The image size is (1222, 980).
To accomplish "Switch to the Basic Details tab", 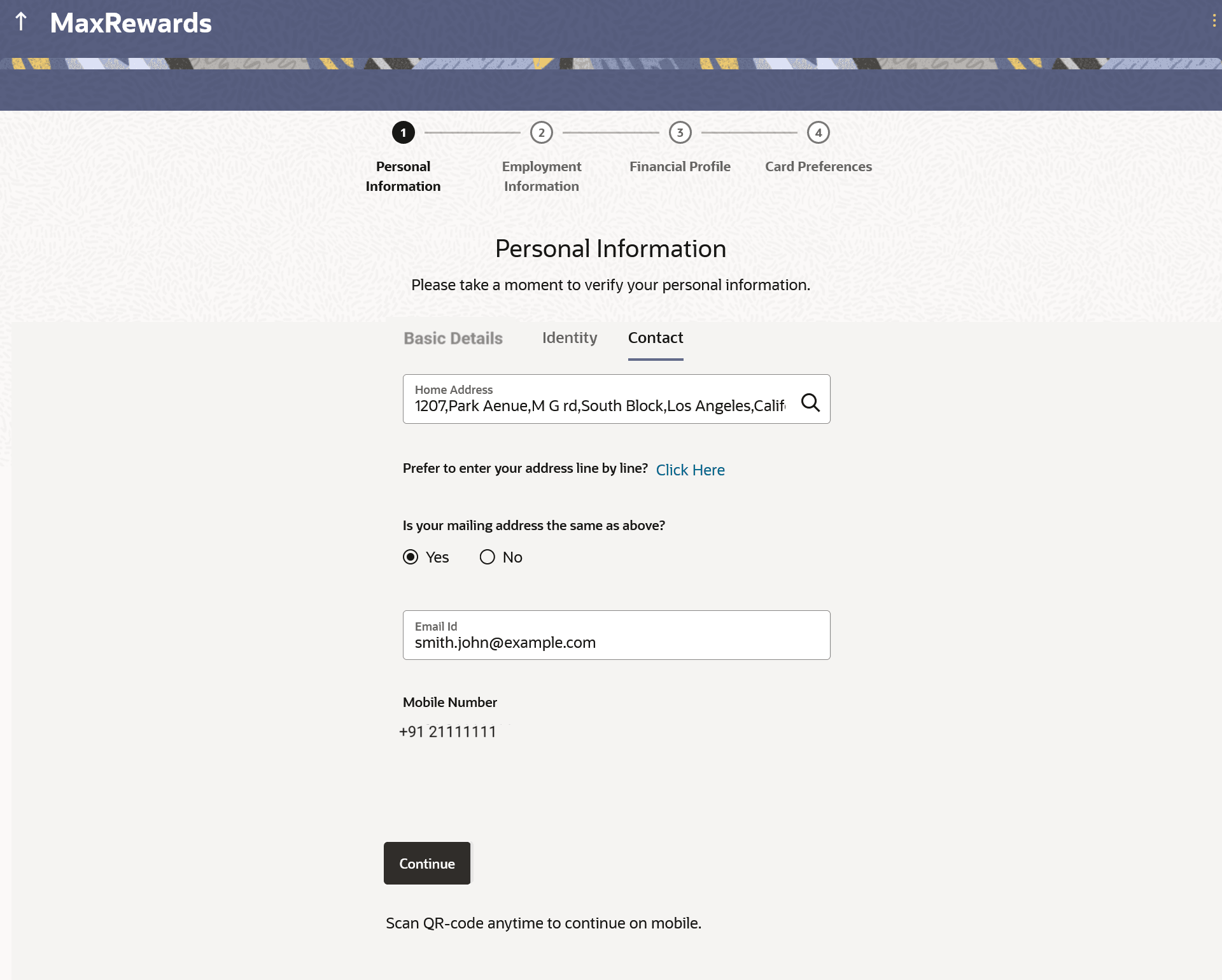I will [x=453, y=338].
